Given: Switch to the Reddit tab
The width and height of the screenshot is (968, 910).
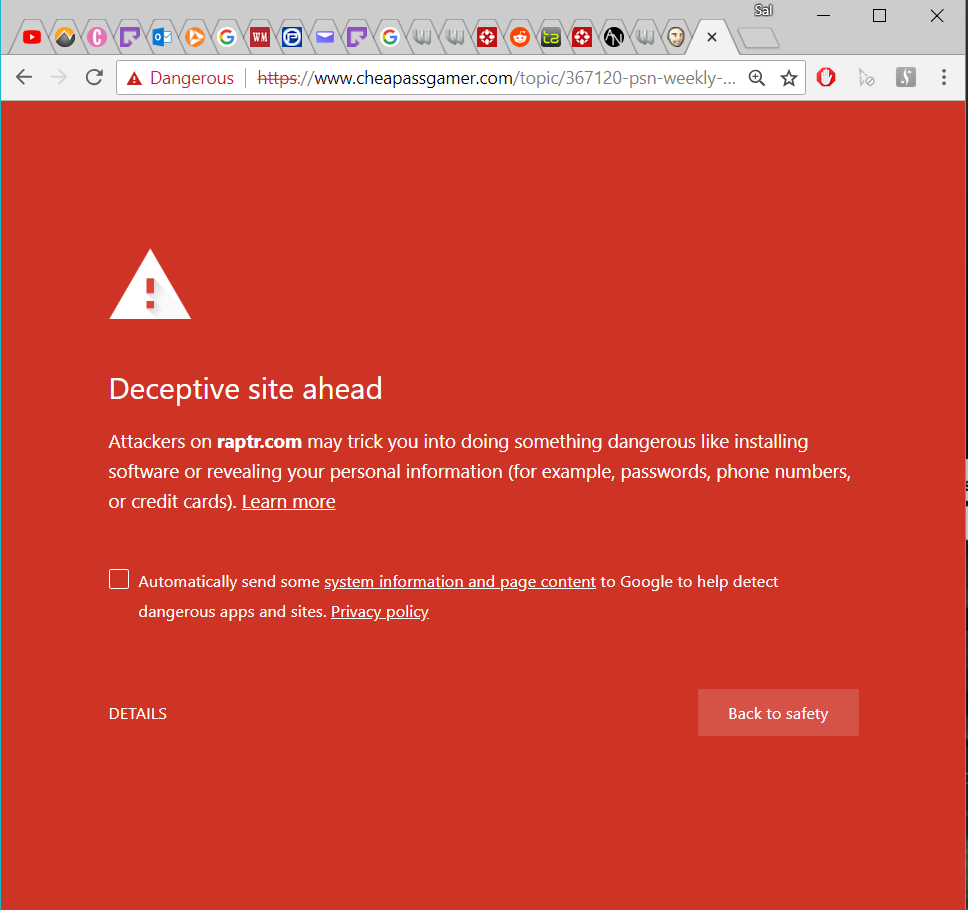Looking at the screenshot, I should pos(520,38).
